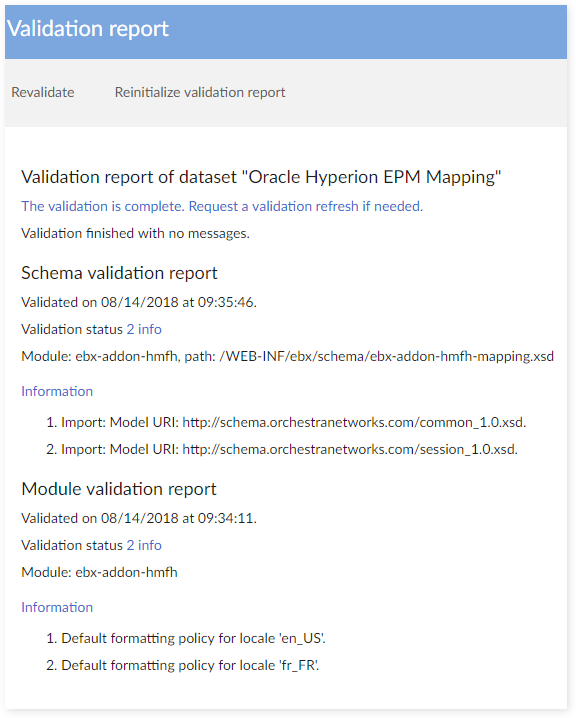
Task: Select Reinitialize validation report
Action: 200,92
